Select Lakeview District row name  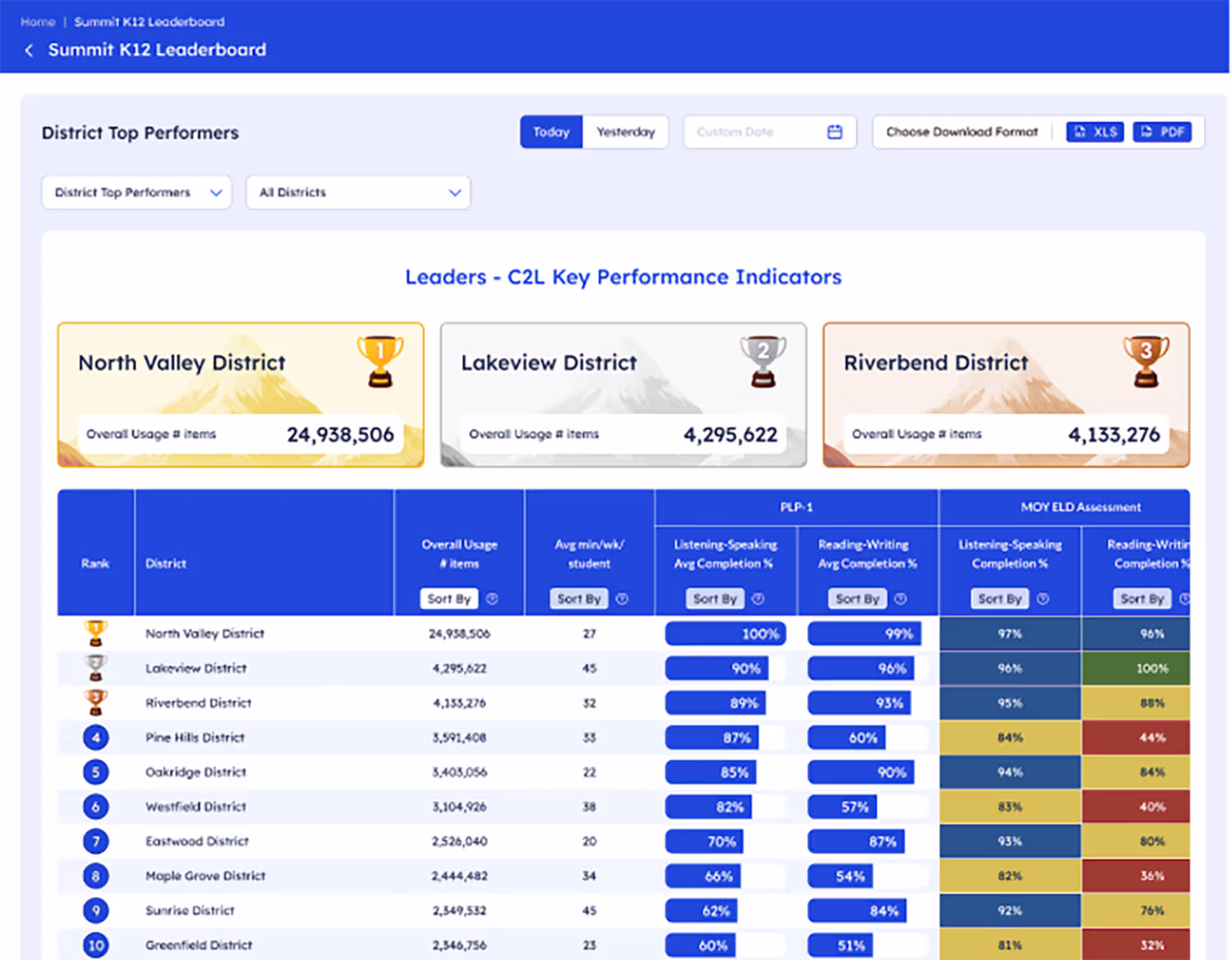(196, 668)
